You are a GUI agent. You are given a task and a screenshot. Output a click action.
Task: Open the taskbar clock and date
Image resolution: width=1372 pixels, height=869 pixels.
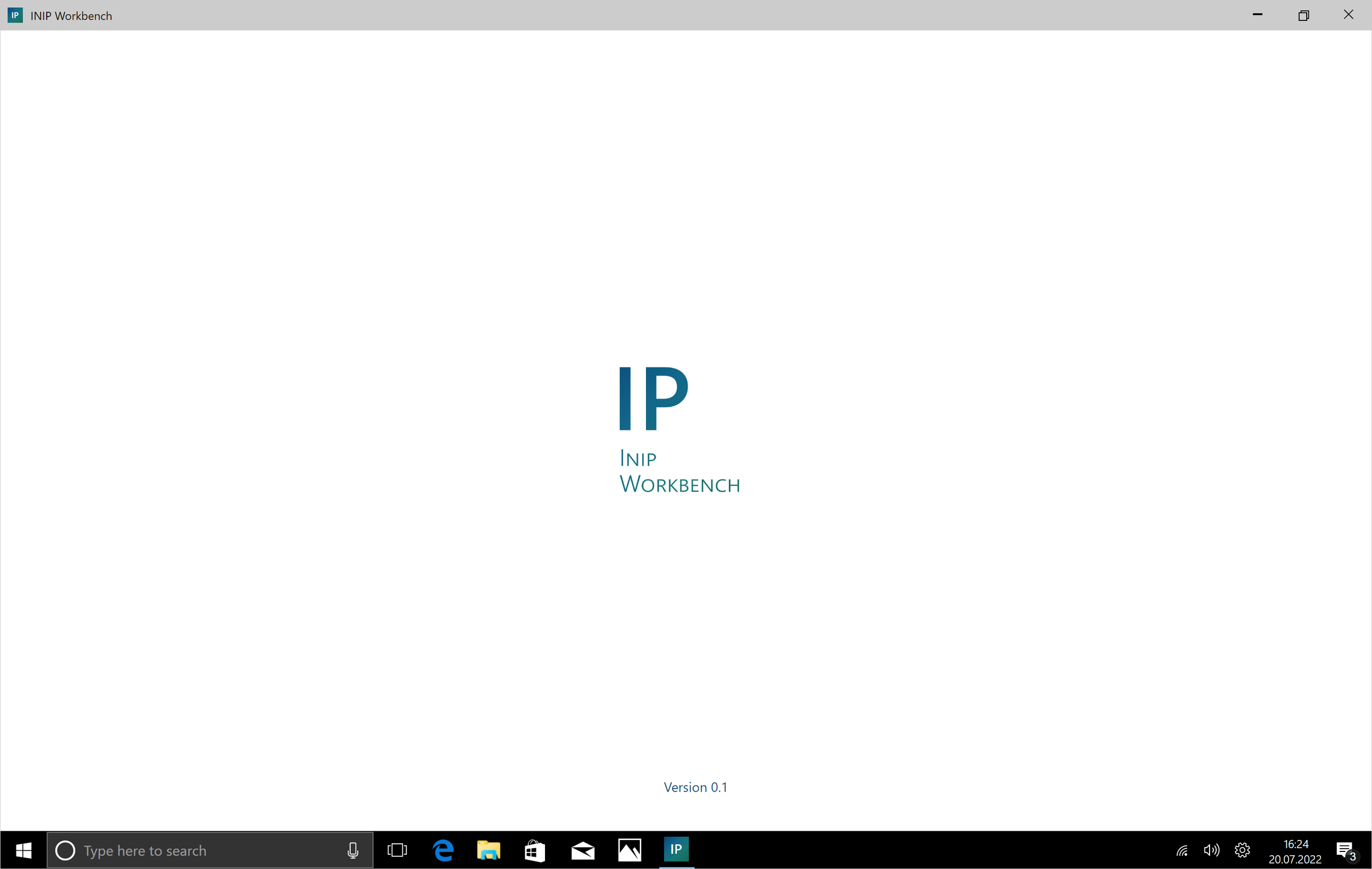click(x=1295, y=851)
